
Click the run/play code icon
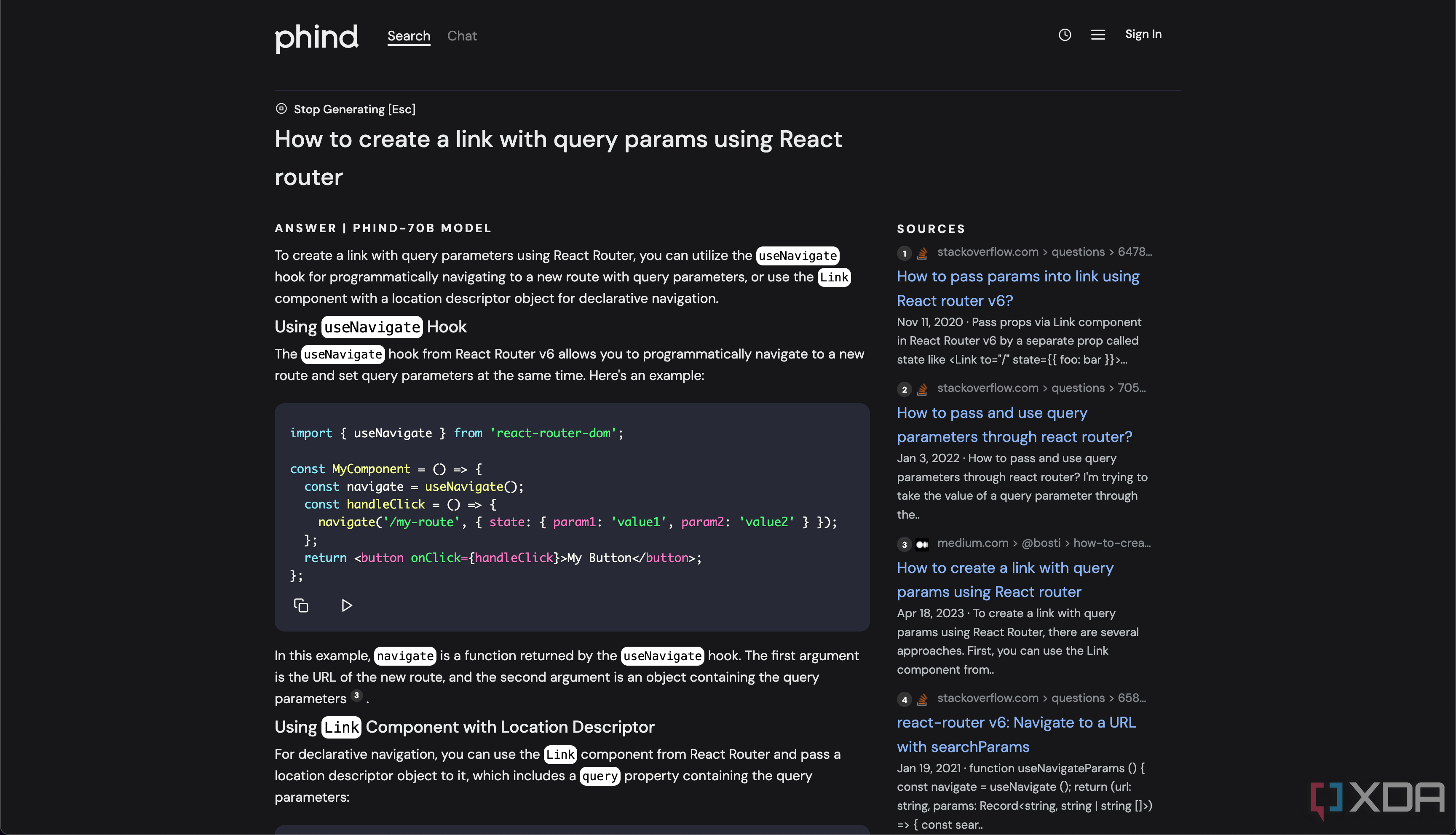click(347, 605)
